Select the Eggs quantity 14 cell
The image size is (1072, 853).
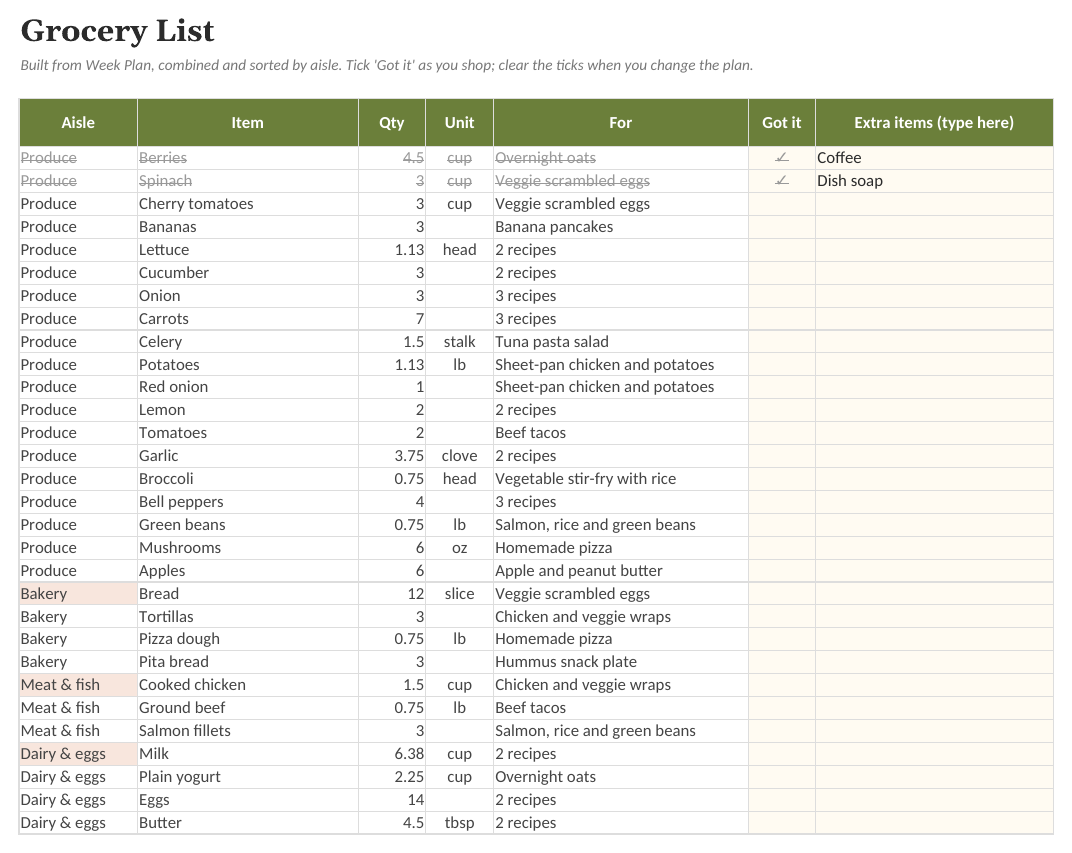392,800
